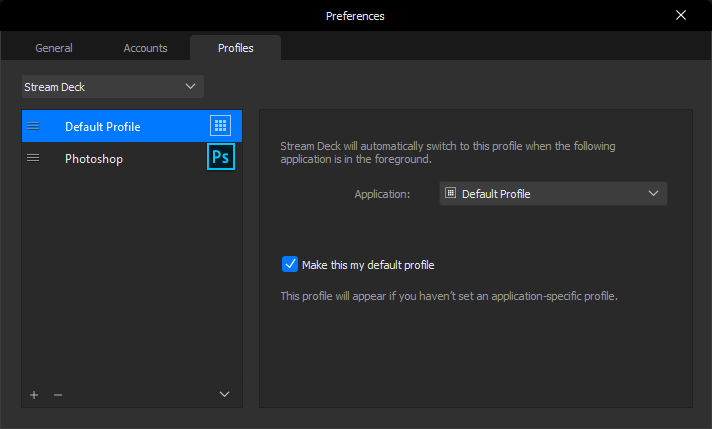Switch to the General tab
Image resolution: width=712 pixels, height=429 pixels.
[53, 48]
